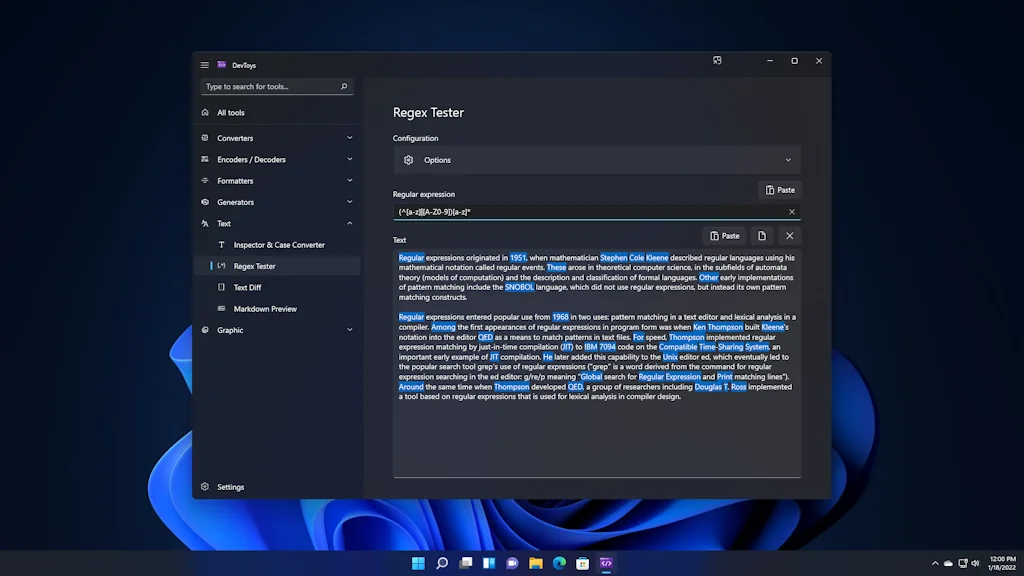The width and height of the screenshot is (1024, 576).
Task: Click the search magnifier icon in sidebar
Action: [x=344, y=87]
